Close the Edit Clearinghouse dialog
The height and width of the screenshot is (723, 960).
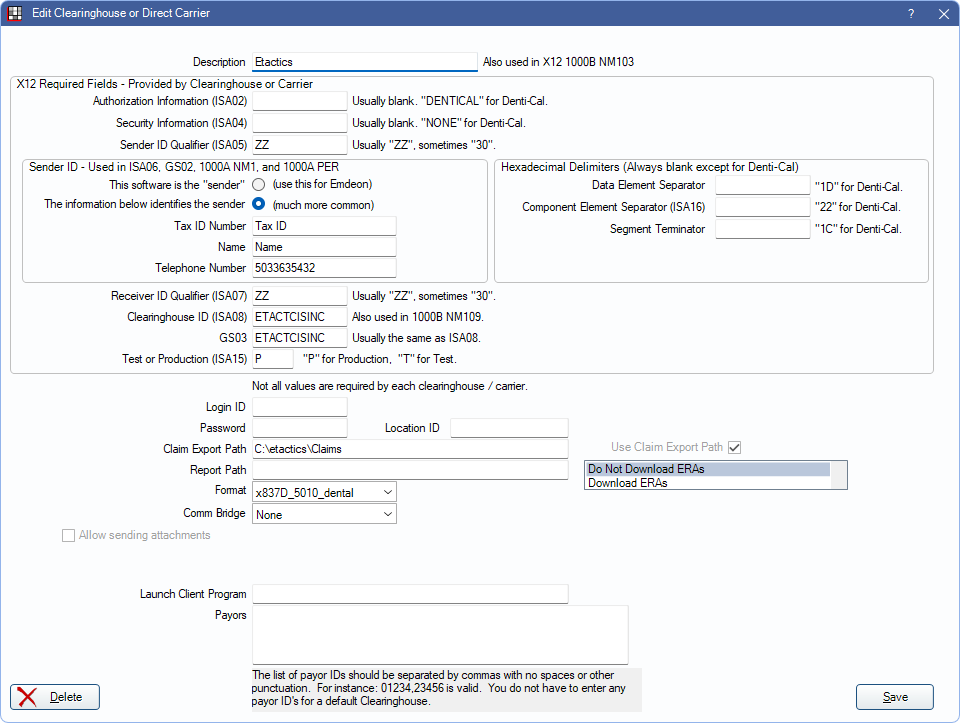943,14
